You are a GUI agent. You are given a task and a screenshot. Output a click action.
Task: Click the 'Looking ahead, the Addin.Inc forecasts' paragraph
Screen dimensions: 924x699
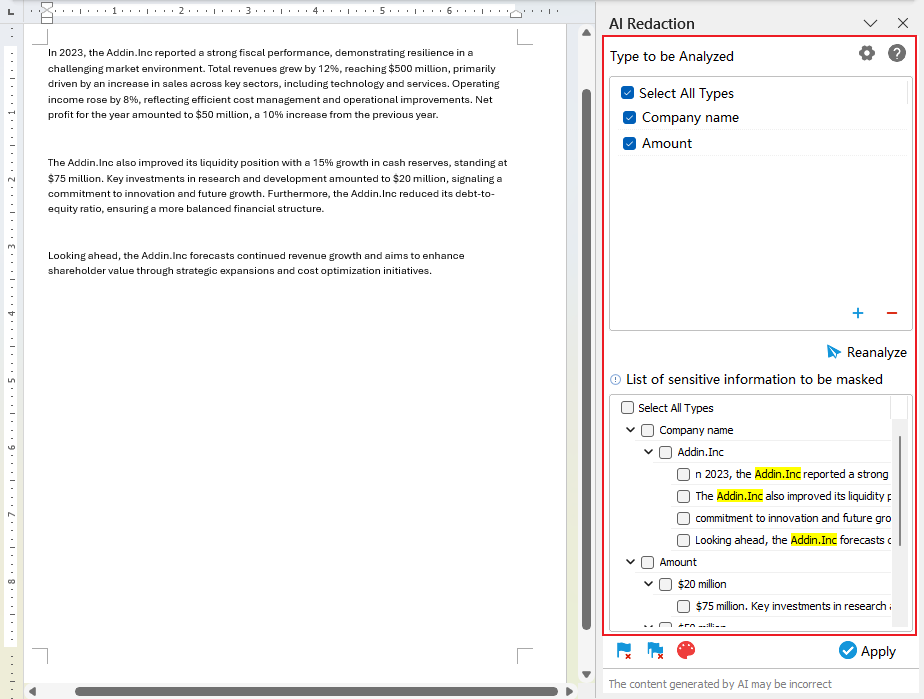[x=256, y=263]
